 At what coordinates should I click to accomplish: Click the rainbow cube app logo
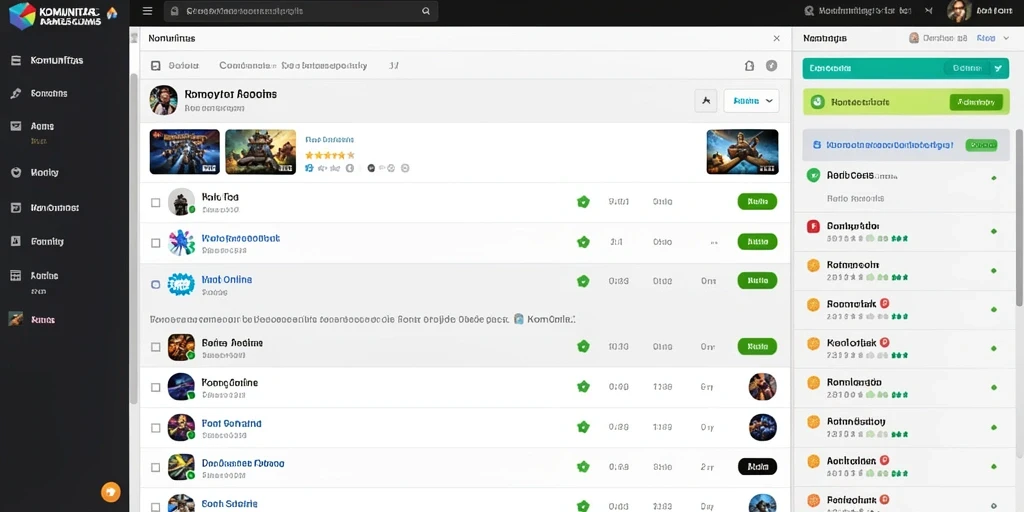[x=23, y=15]
